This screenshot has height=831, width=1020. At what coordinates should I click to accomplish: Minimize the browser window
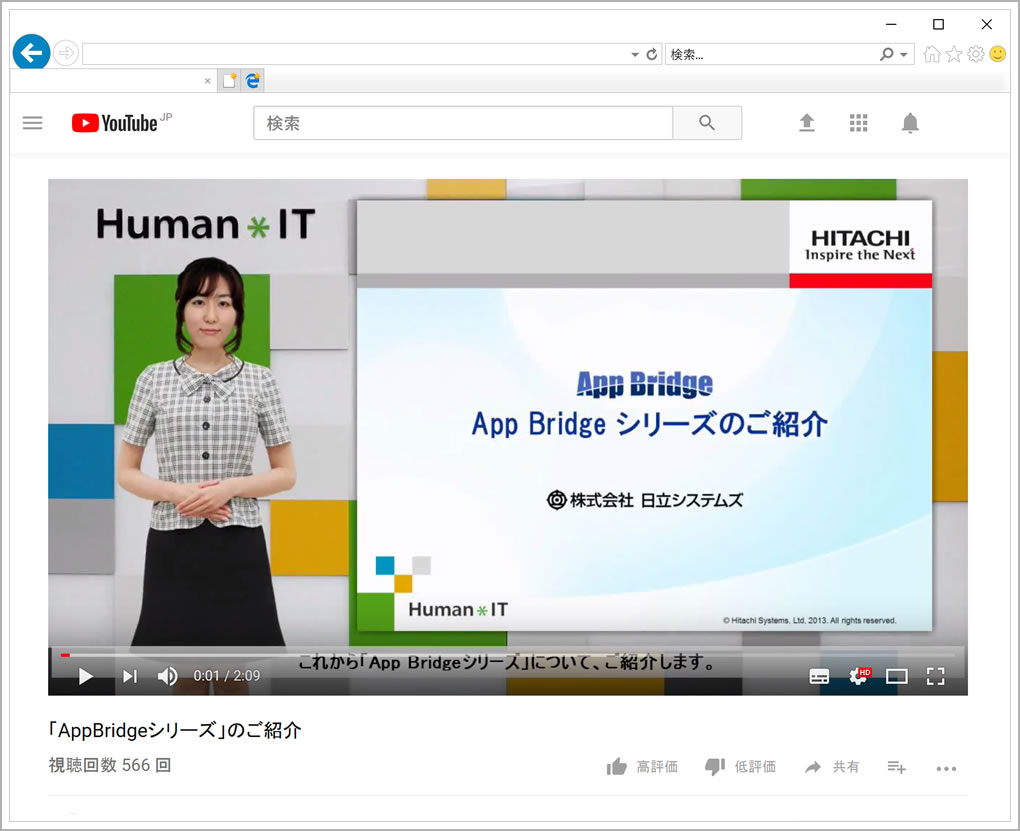click(891, 24)
